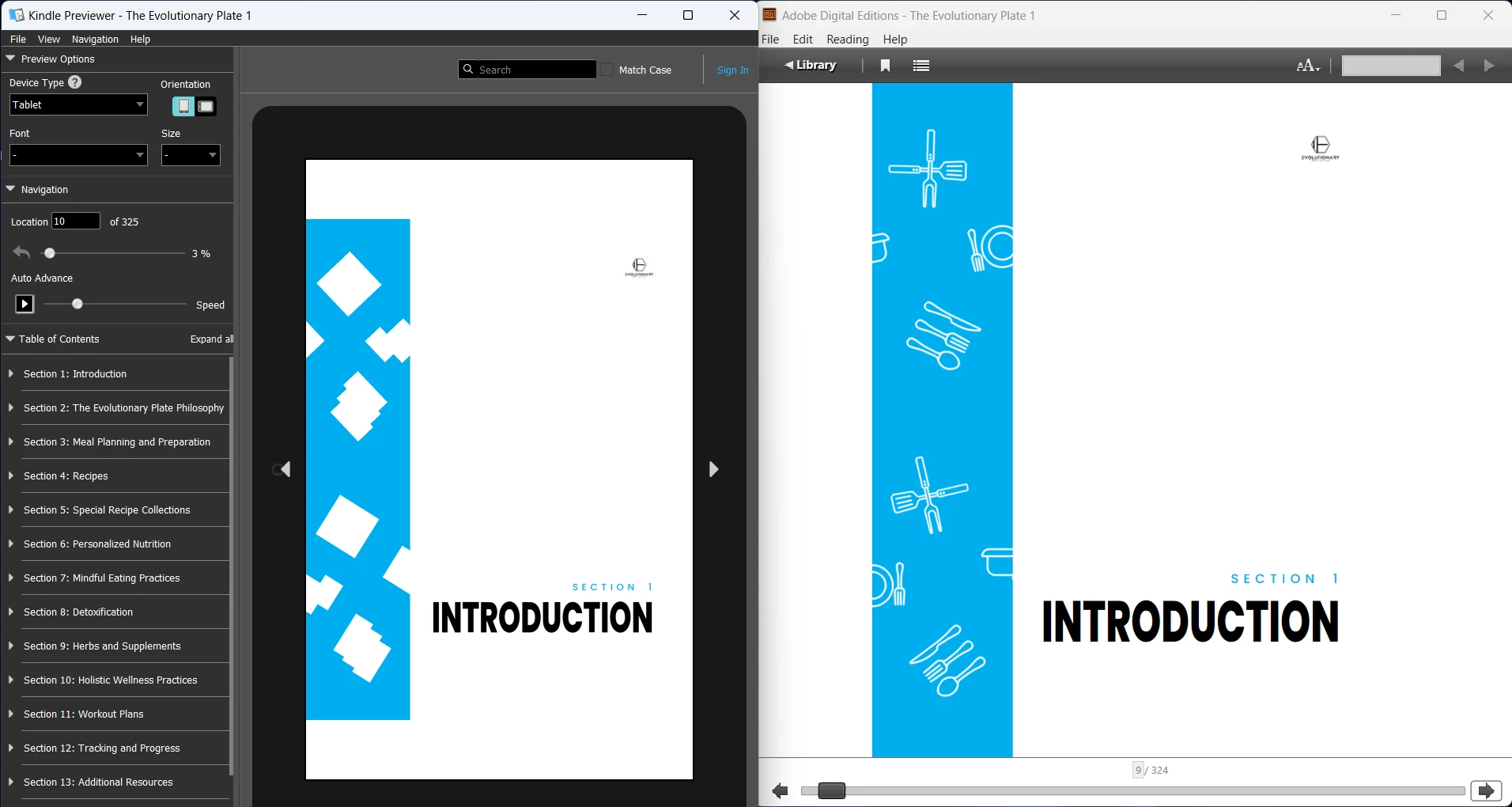Expand Section 4: Recipes arrow
1512x807 pixels.
(11, 475)
